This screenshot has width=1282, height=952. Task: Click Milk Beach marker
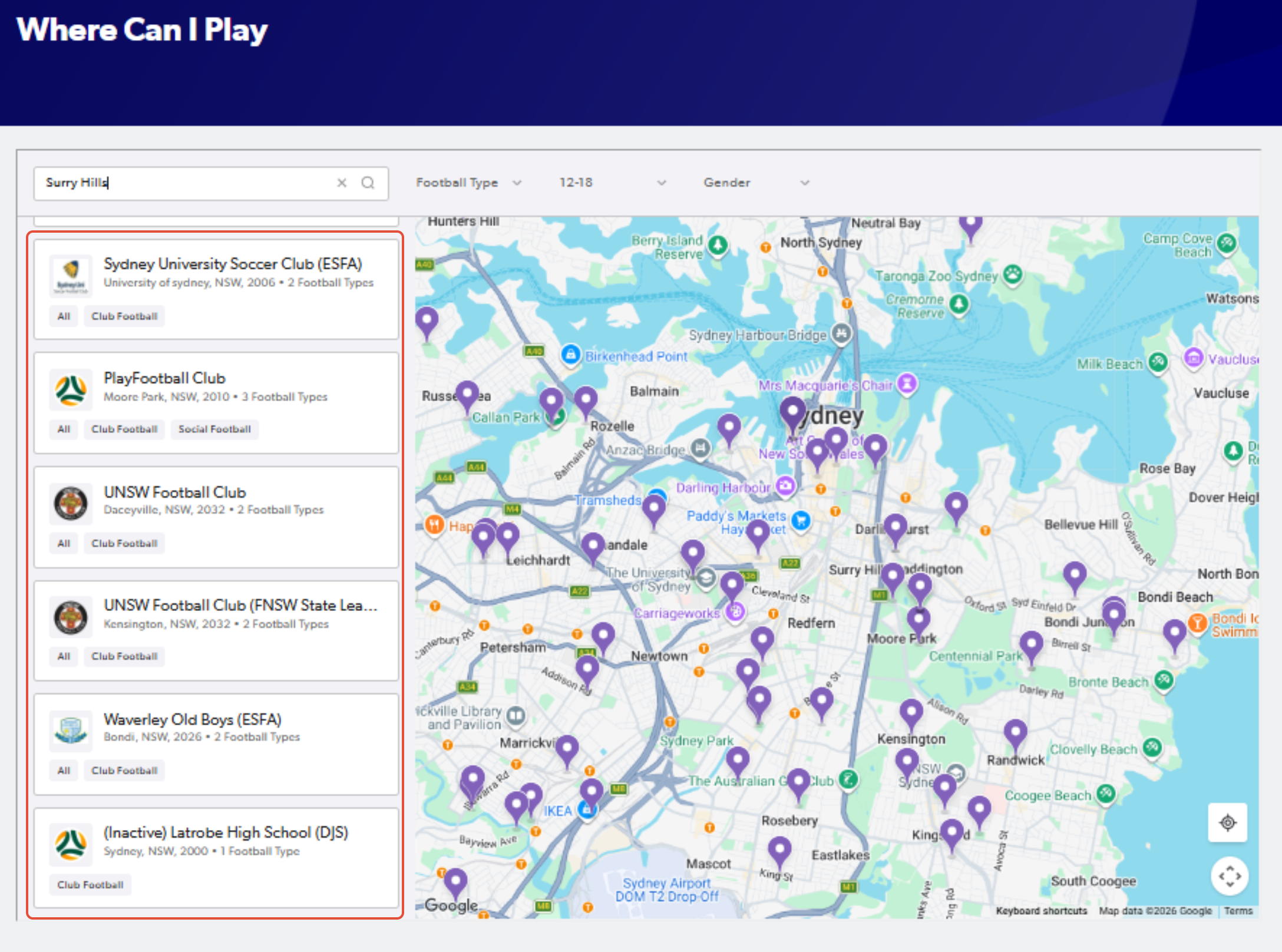point(1158,362)
